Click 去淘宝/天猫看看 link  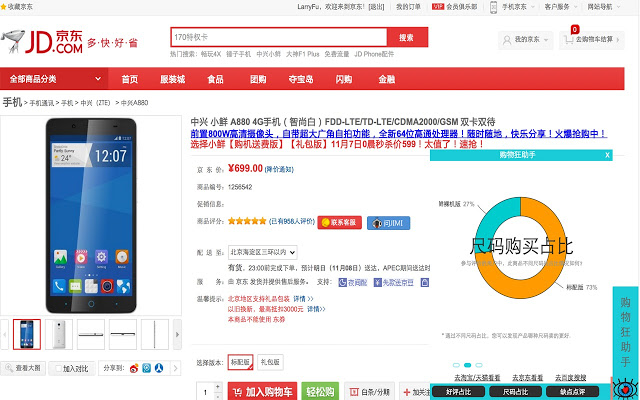[x=477, y=378]
